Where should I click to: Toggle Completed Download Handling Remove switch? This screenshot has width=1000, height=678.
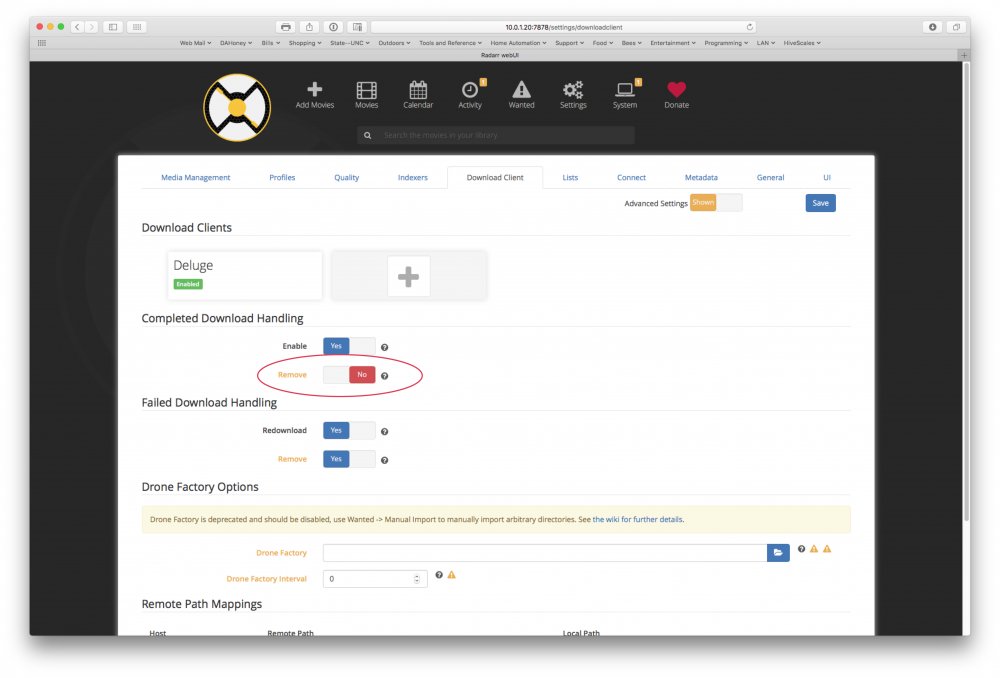click(x=349, y=375)
